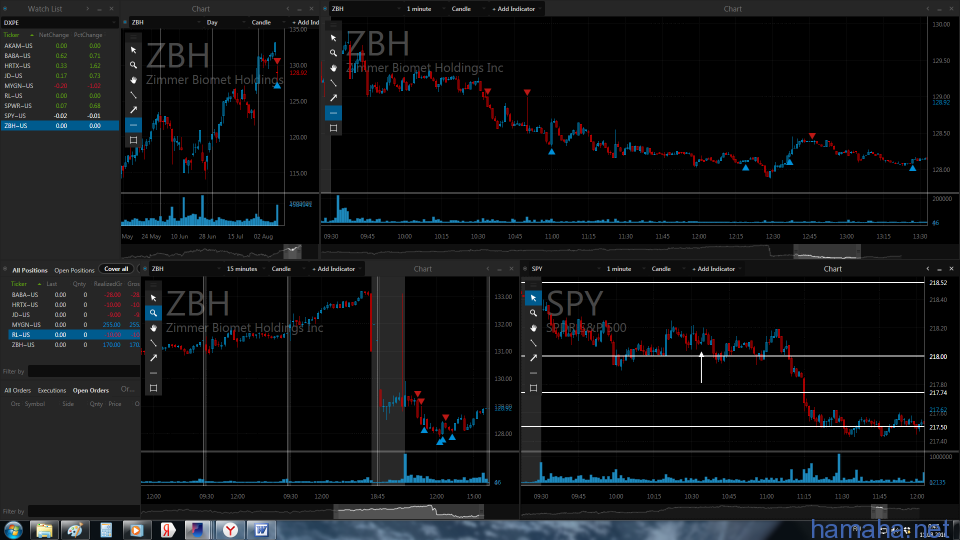Image resolution: width=960 pixels, height=540 pixels.
Task: Sort watch list by NetChange column
Action: pos(54,35)
